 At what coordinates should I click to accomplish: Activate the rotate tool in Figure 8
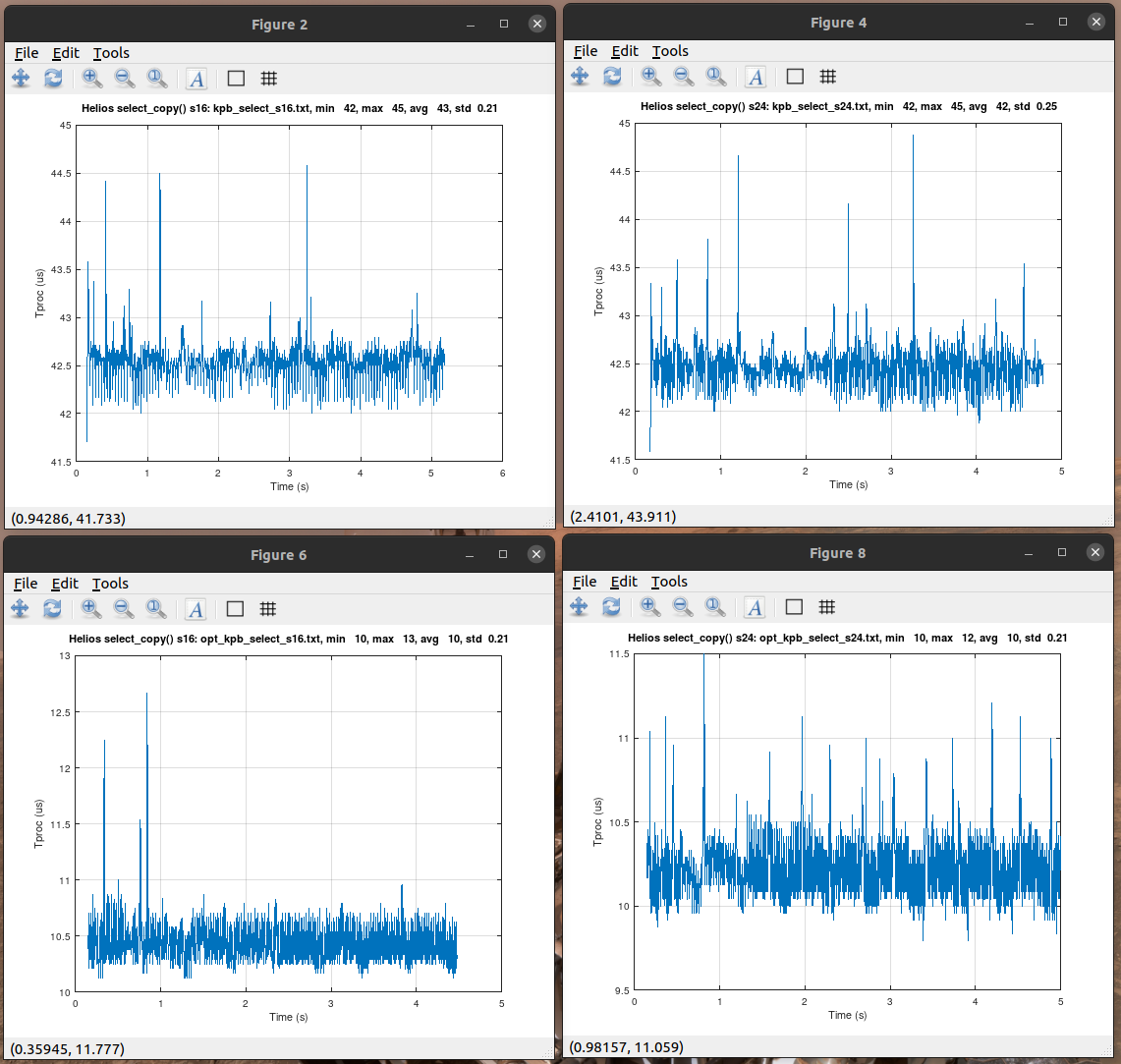612,606
